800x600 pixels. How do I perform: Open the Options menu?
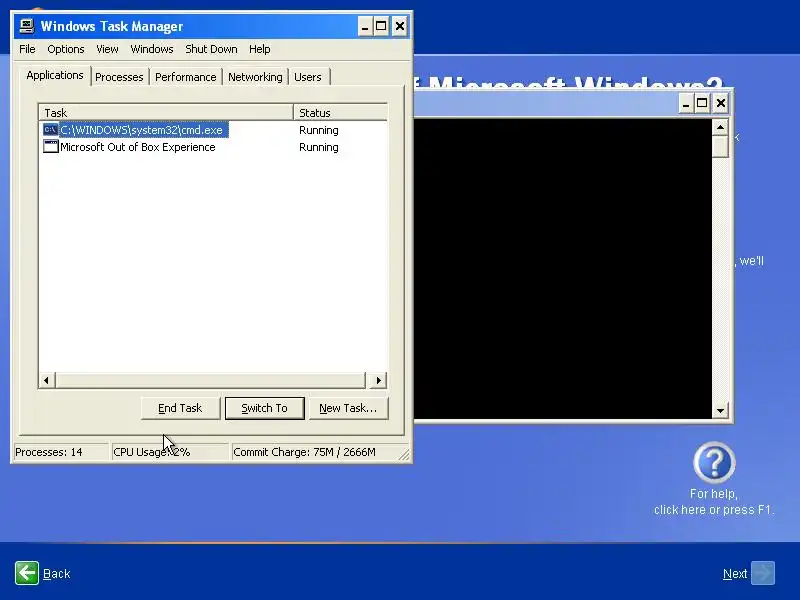[x=66, y=49]
